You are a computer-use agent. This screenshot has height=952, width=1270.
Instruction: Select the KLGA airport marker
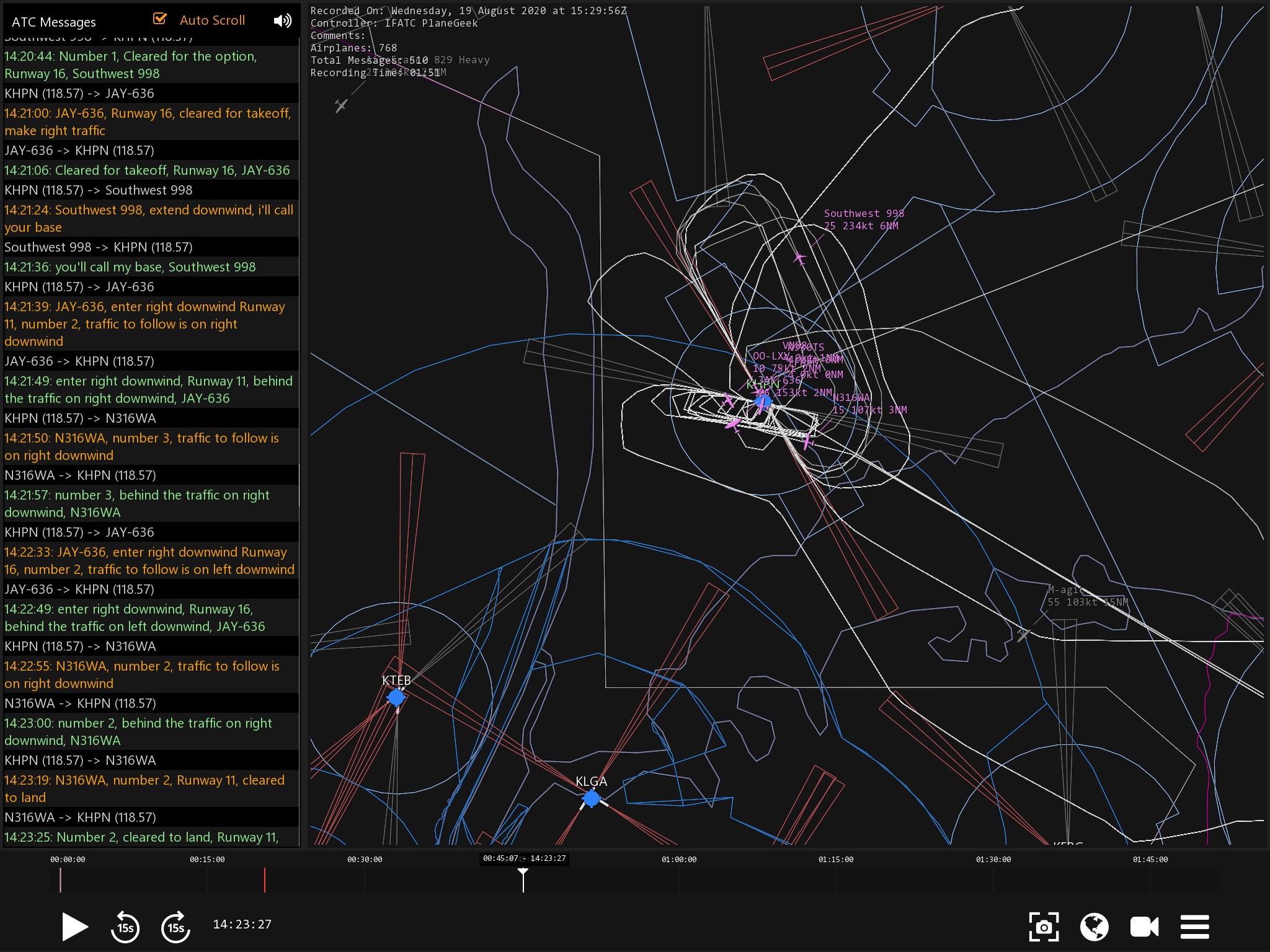pos(592,798)
